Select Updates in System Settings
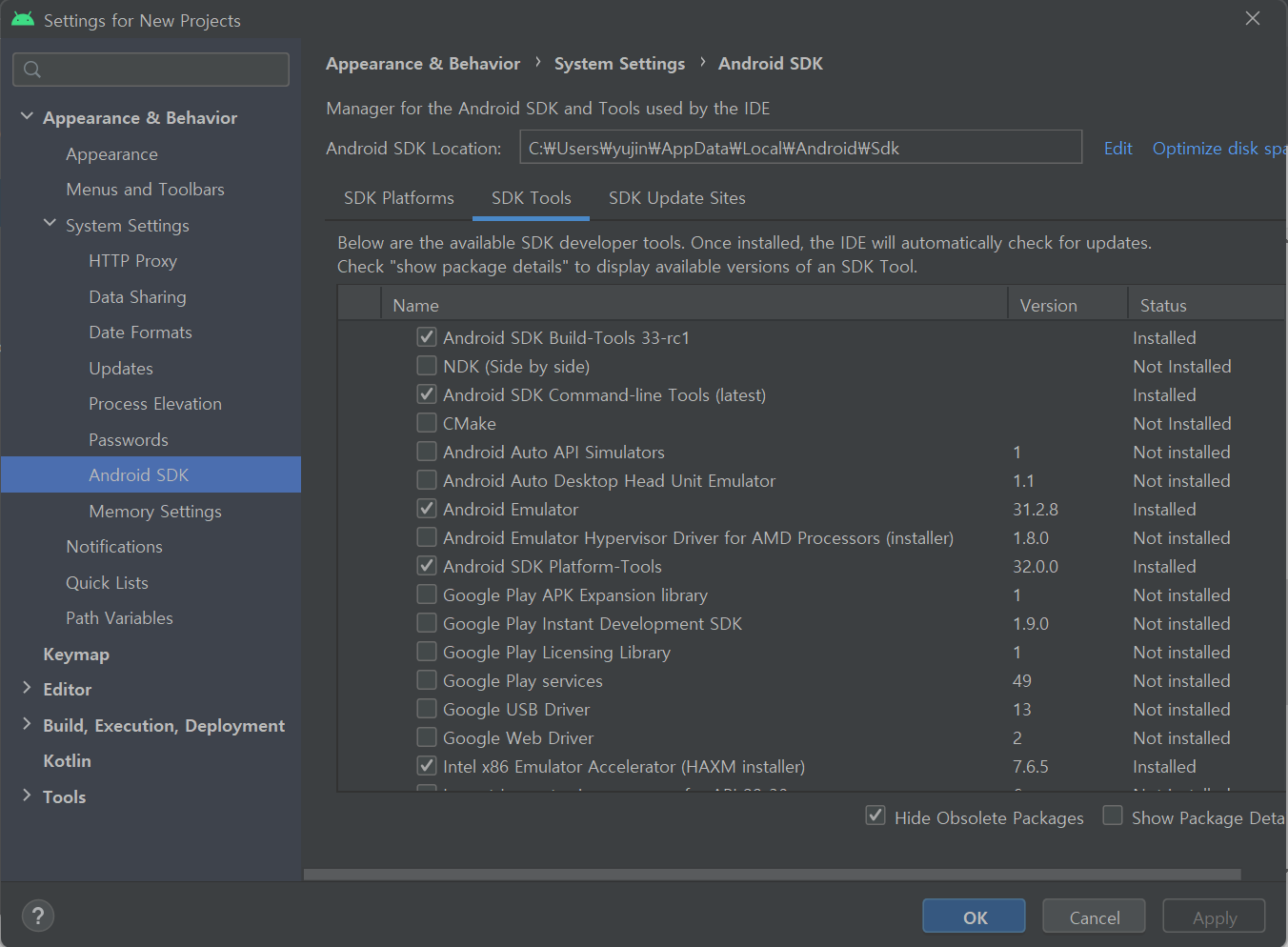The width and height of the screenshot is (1288, 947). 120,369
